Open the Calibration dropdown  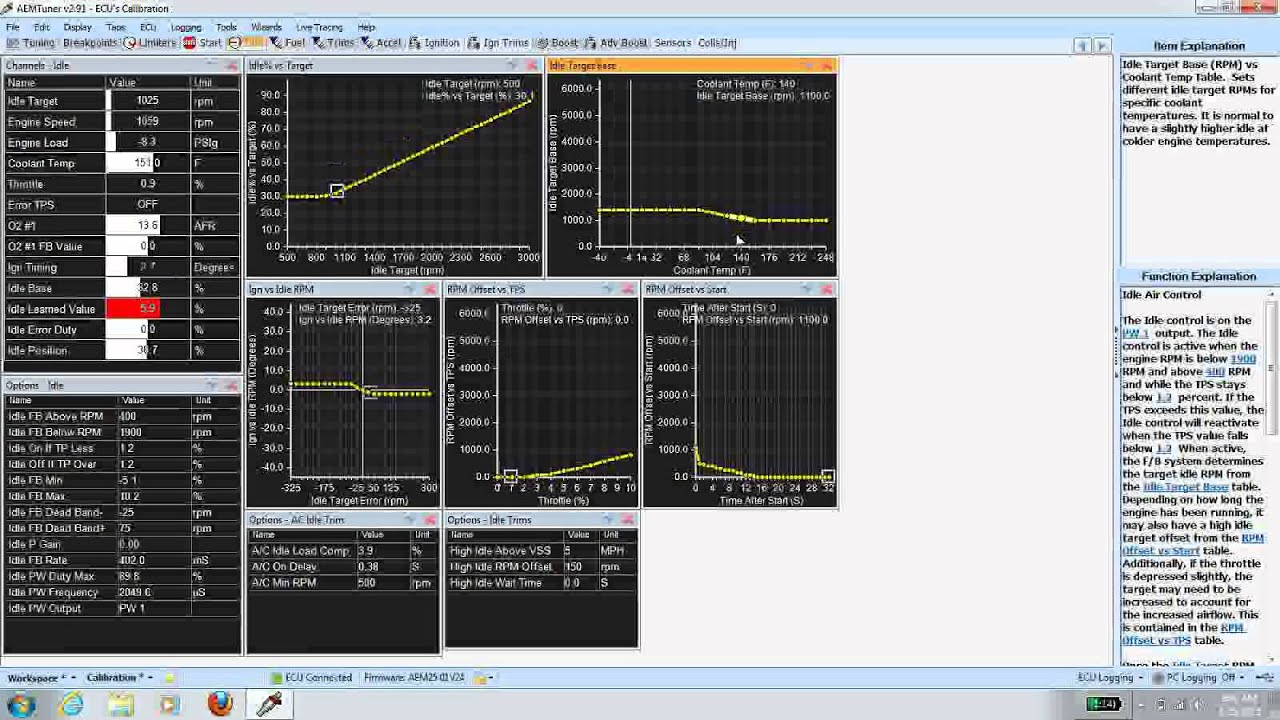coord(119,678)
